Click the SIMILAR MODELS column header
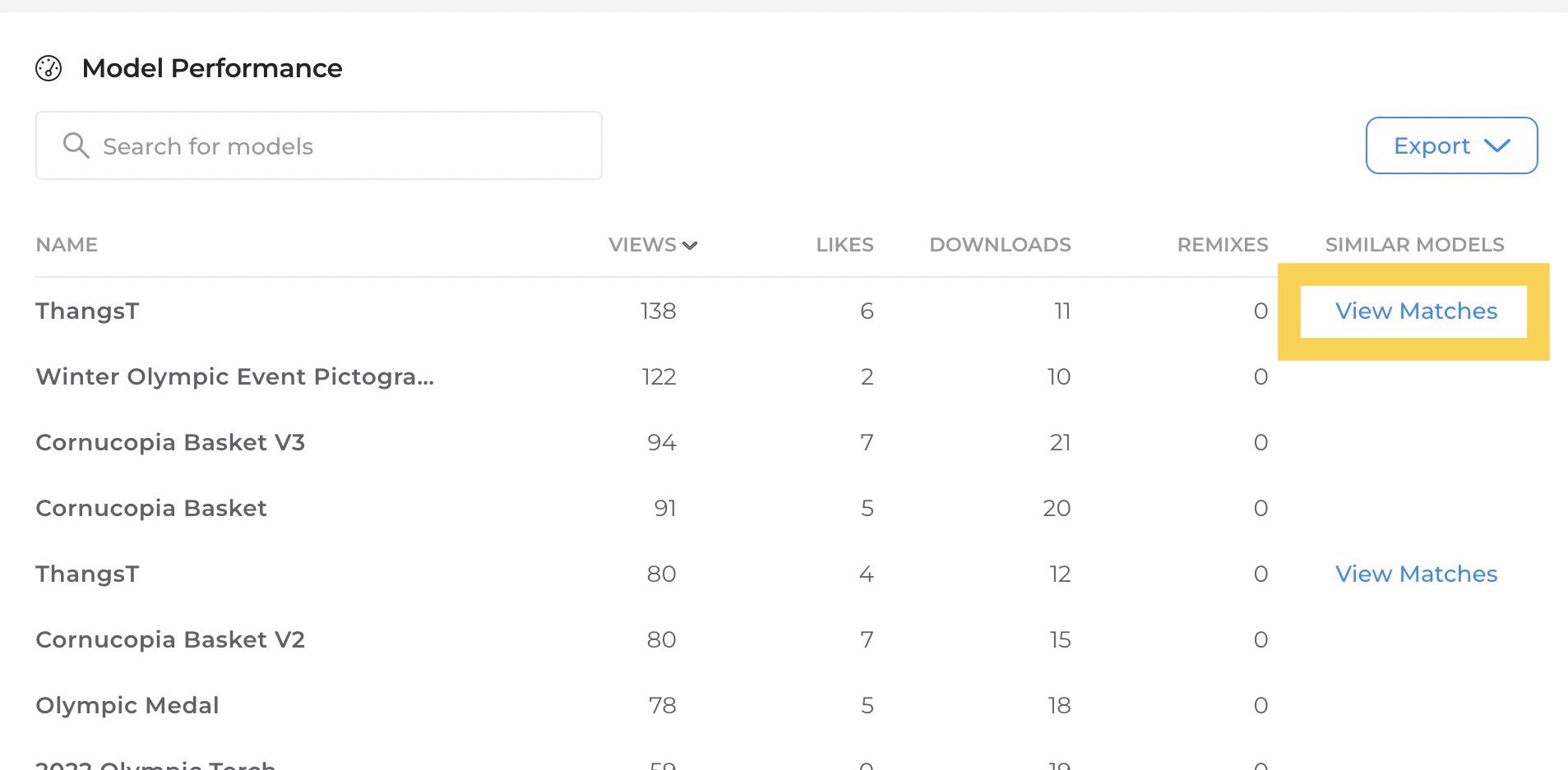Image resolution: width=1568 pixels, height=770 pixels. click(1414, 244)
